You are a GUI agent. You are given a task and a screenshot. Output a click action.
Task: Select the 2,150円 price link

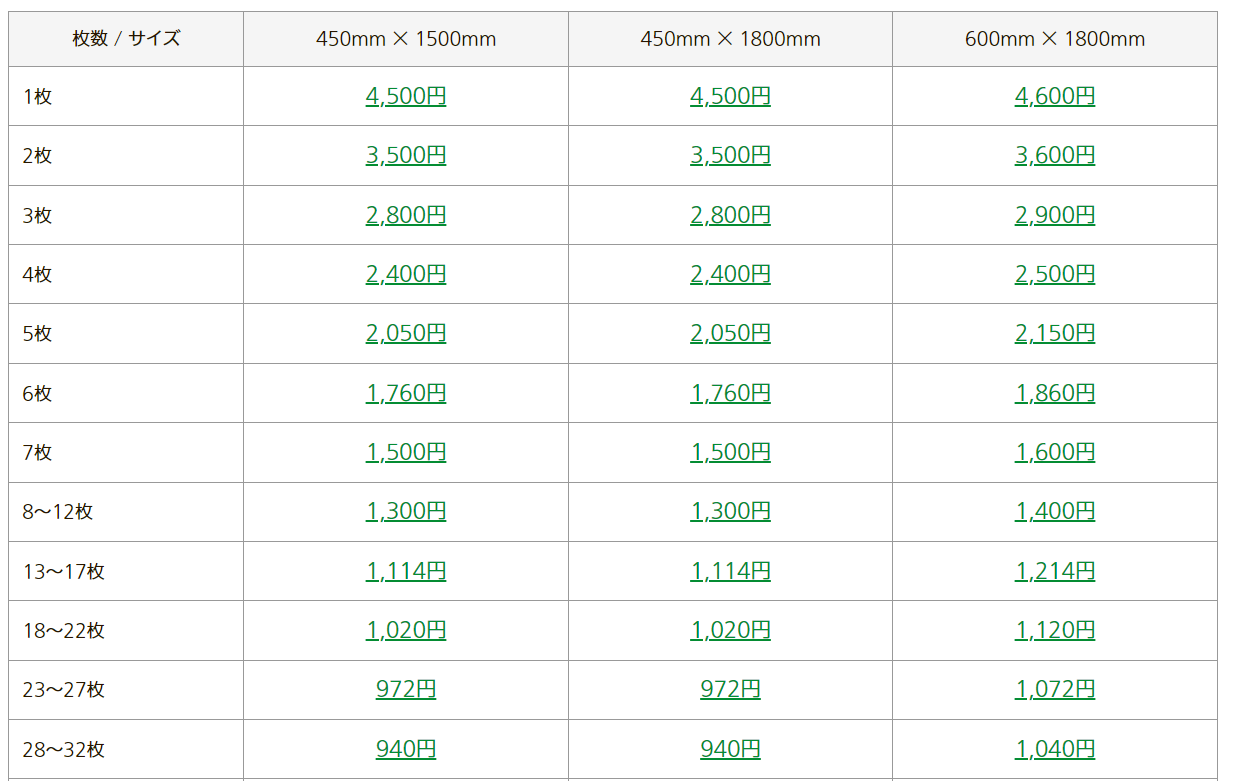[x=1055, y=333]
